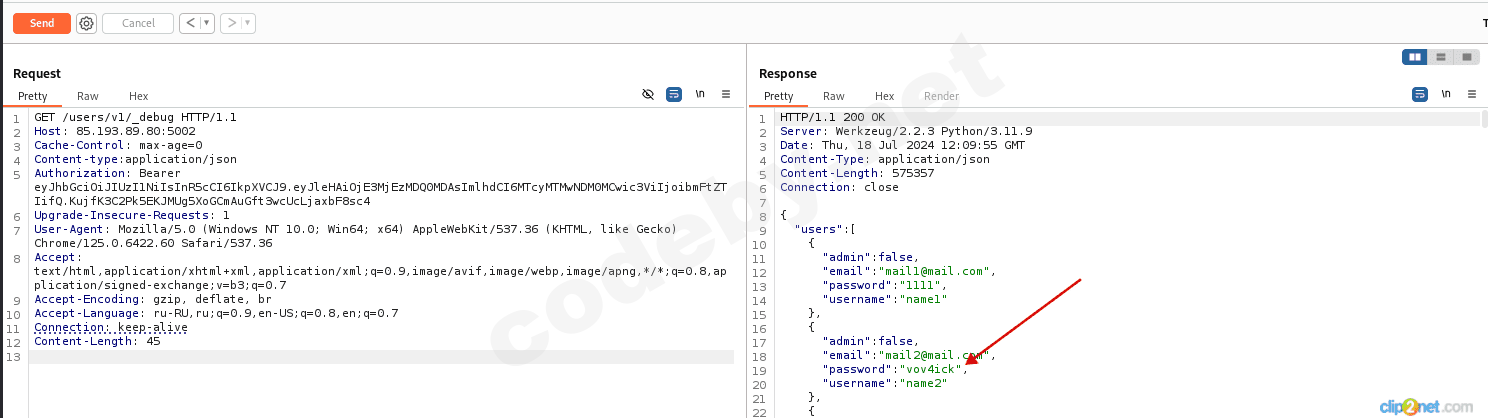Toggle hidden characters eye icon in Request
Viewport: 1488px width, 418px height.
[648, 94]
